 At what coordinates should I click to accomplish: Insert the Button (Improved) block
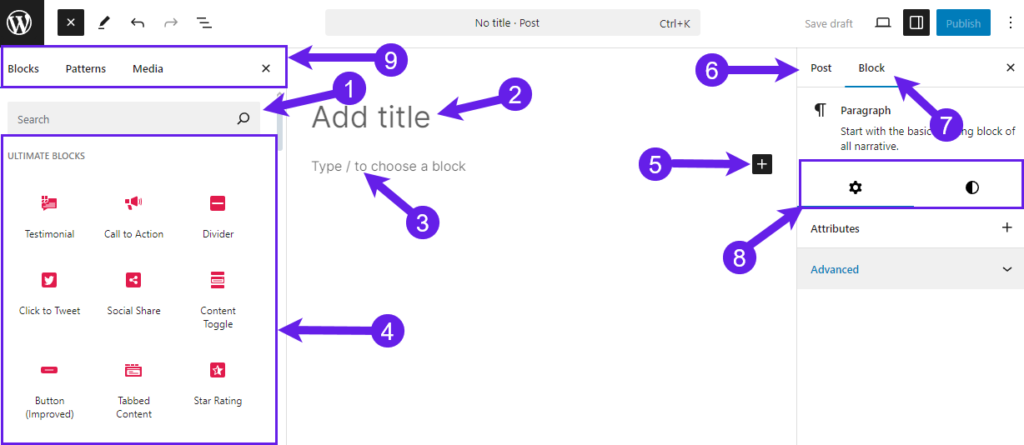click(49, 391)
